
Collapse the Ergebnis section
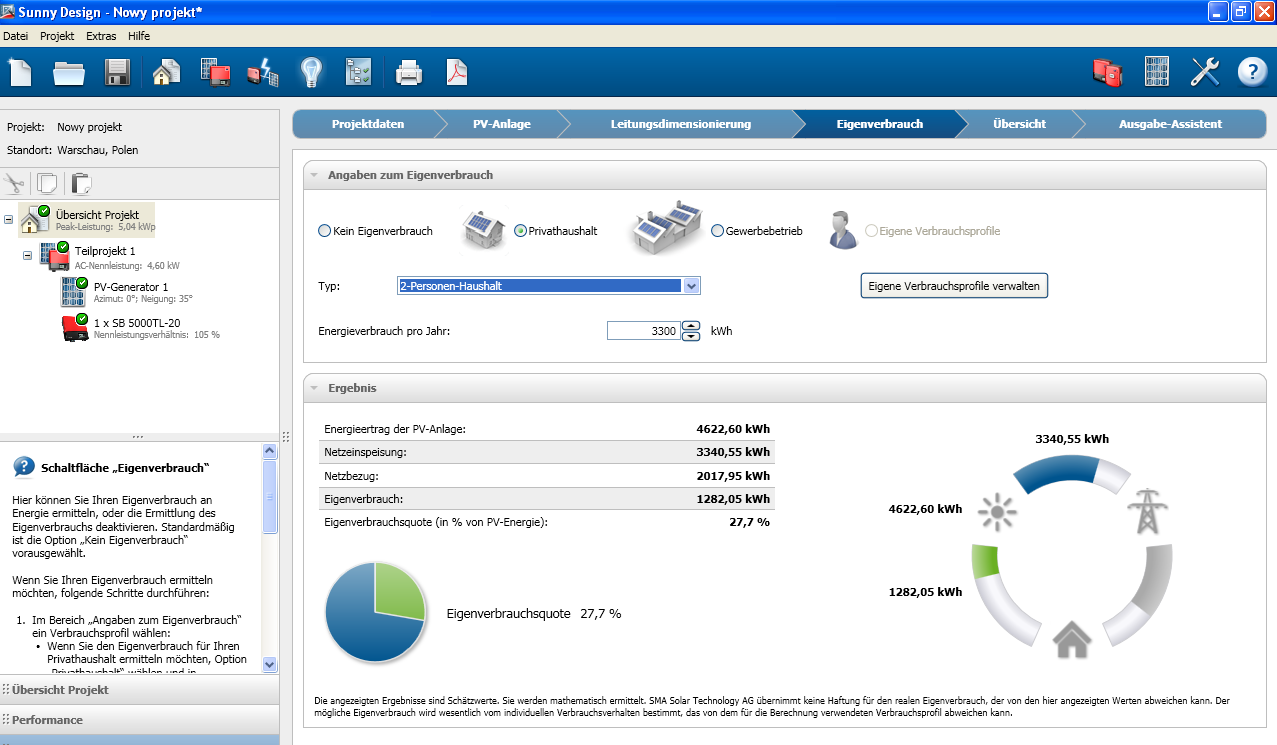click(313, 388)
